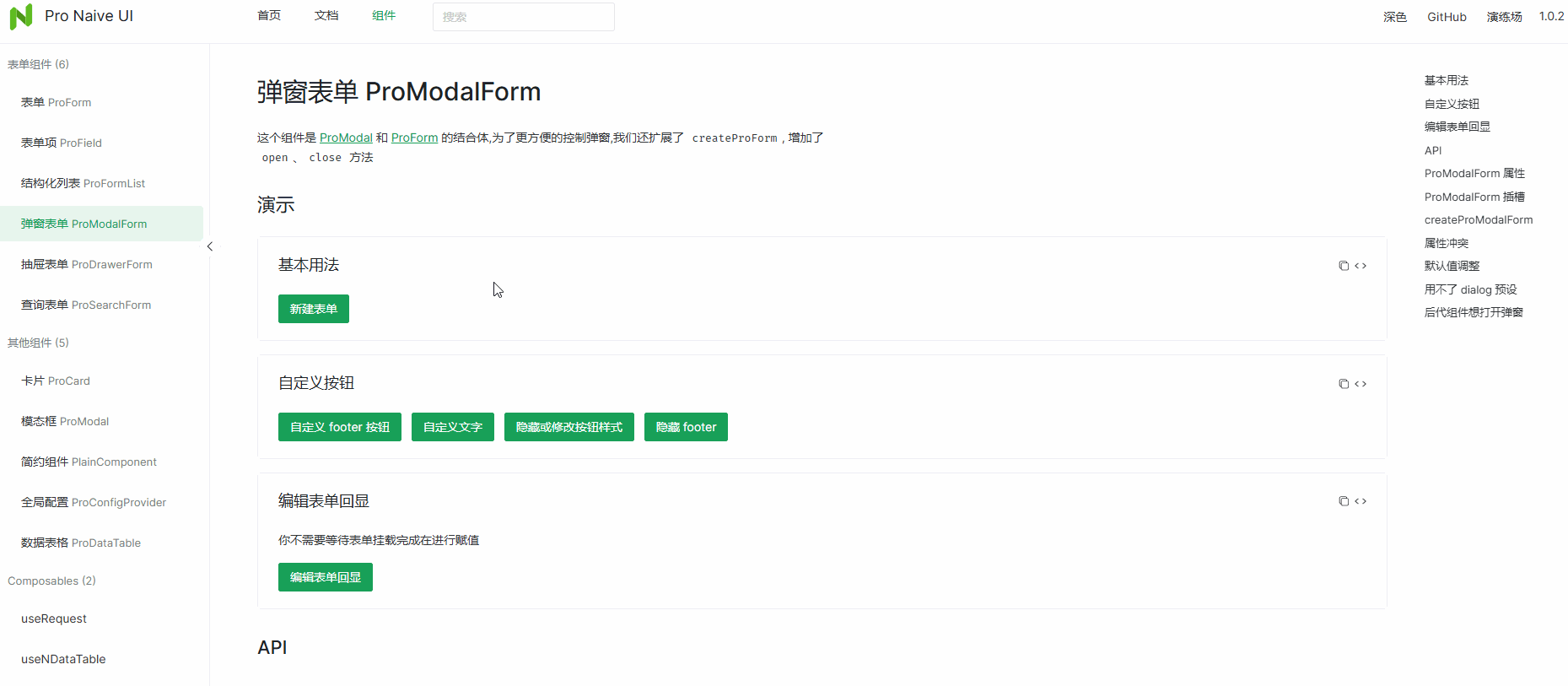Copy code of 自定义按钮 demo
The width and height of the screenshot is (1568, 686).
pyautogui.click(x=1344, y=384)
